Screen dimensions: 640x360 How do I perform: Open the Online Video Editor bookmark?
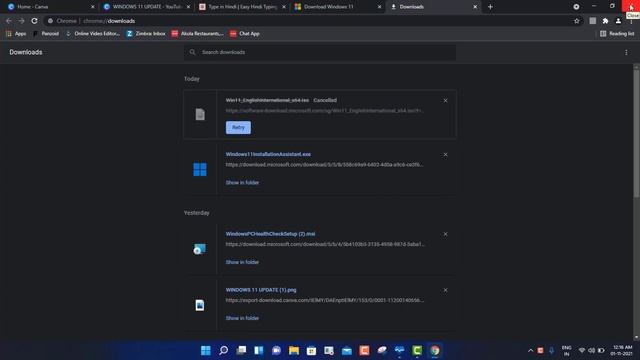click(93, 33)
